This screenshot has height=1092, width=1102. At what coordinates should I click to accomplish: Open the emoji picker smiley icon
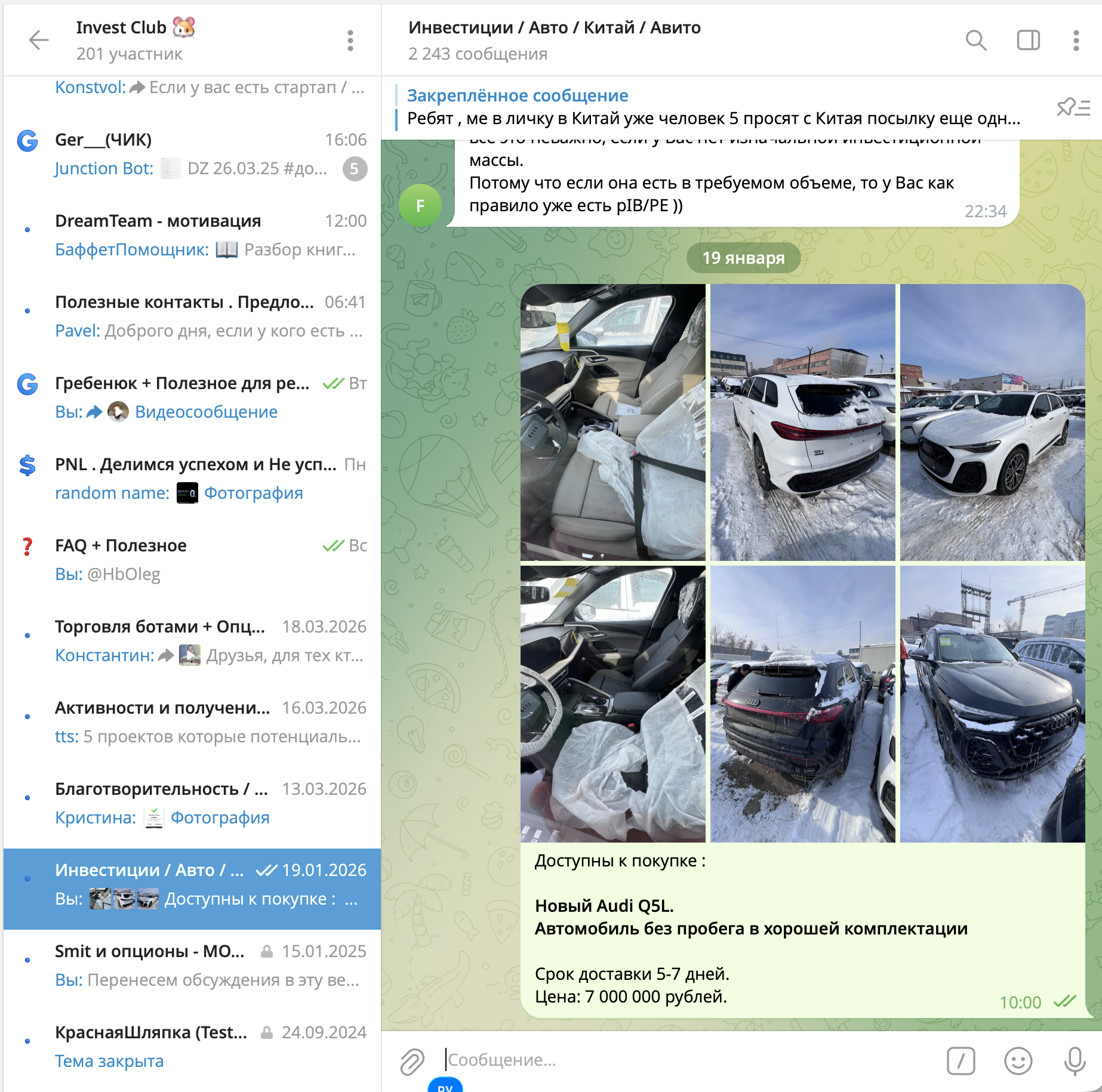(x=1018, y=1060)
